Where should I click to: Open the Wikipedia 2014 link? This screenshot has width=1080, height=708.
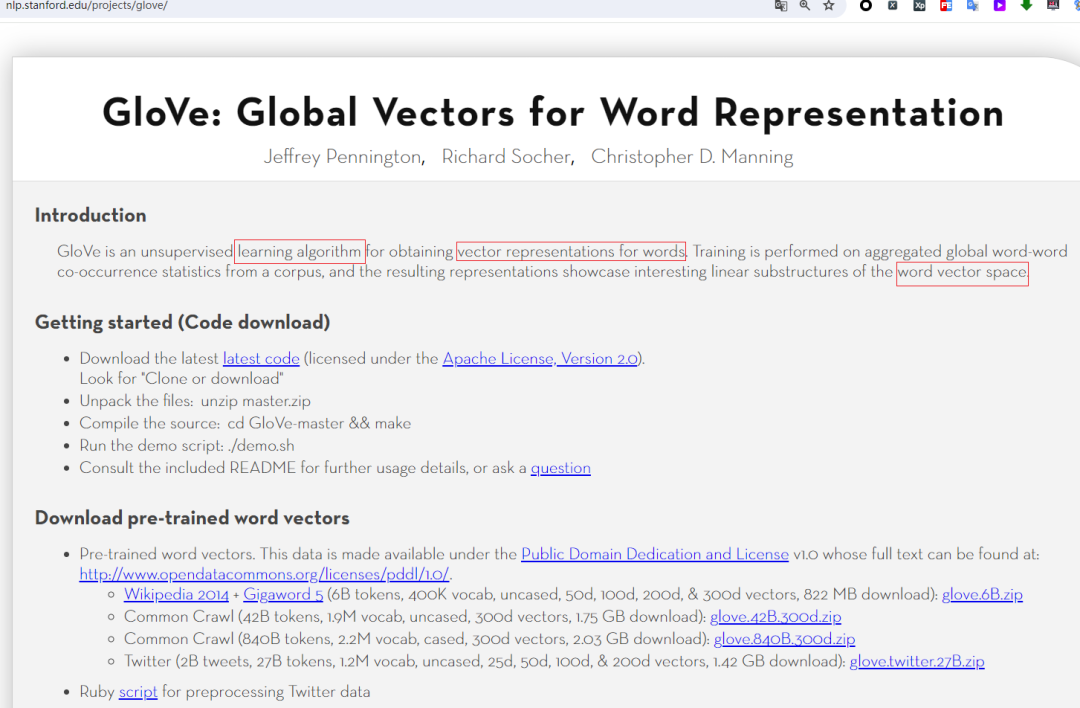point(176,594)
